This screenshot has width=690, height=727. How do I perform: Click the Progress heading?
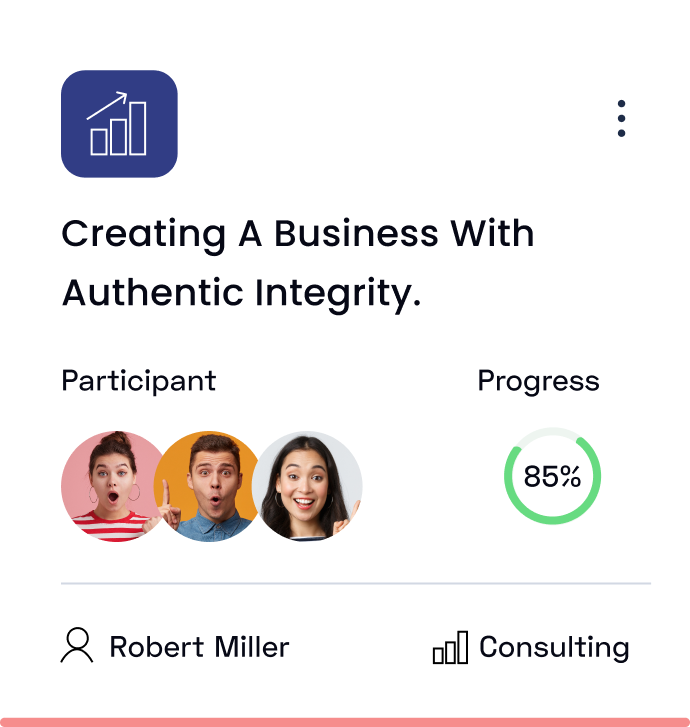[538, 381]
